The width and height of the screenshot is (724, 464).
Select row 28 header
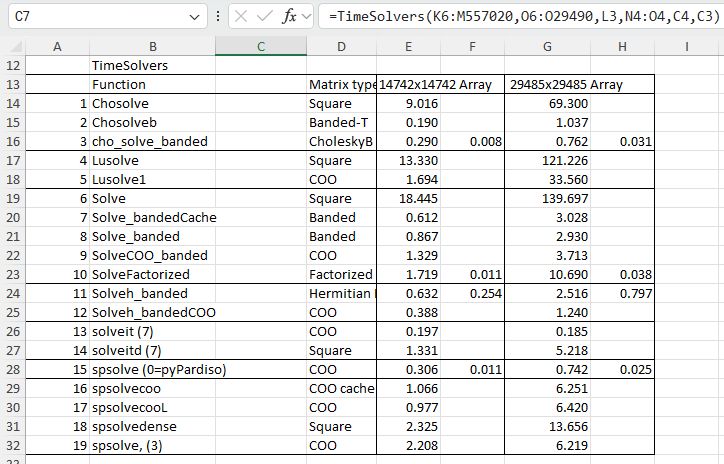tap(11, 369)
